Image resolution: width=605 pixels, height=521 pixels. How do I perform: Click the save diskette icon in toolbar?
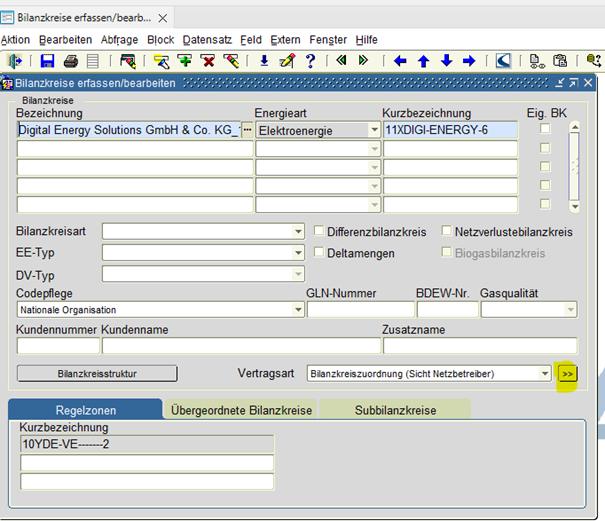[x=47, y=61]
